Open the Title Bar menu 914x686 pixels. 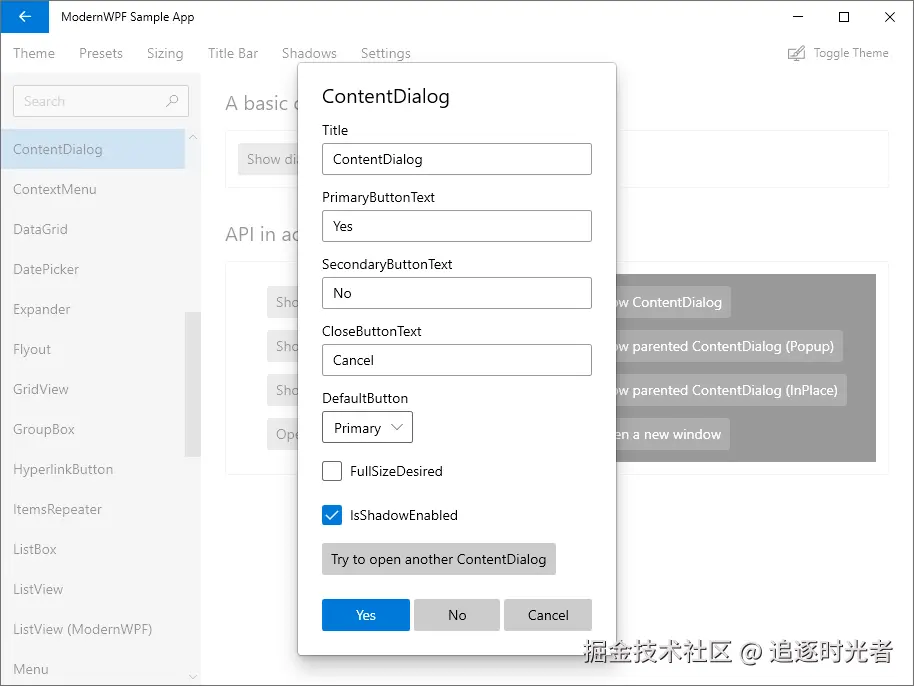tap(233, 53)
